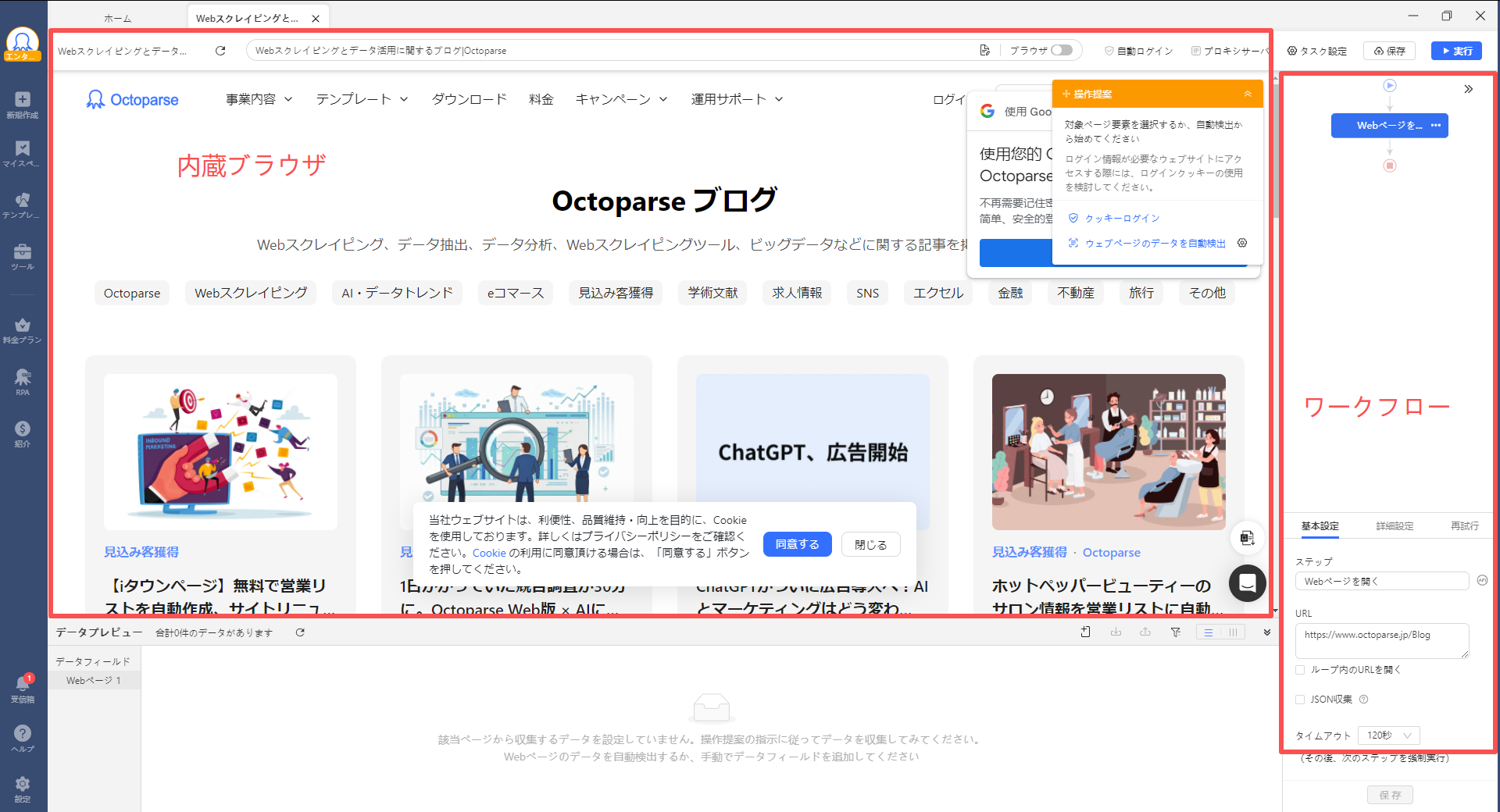Click the filter icon in the data preview toolbar
1500x812 pixels.
point(1176,632)
